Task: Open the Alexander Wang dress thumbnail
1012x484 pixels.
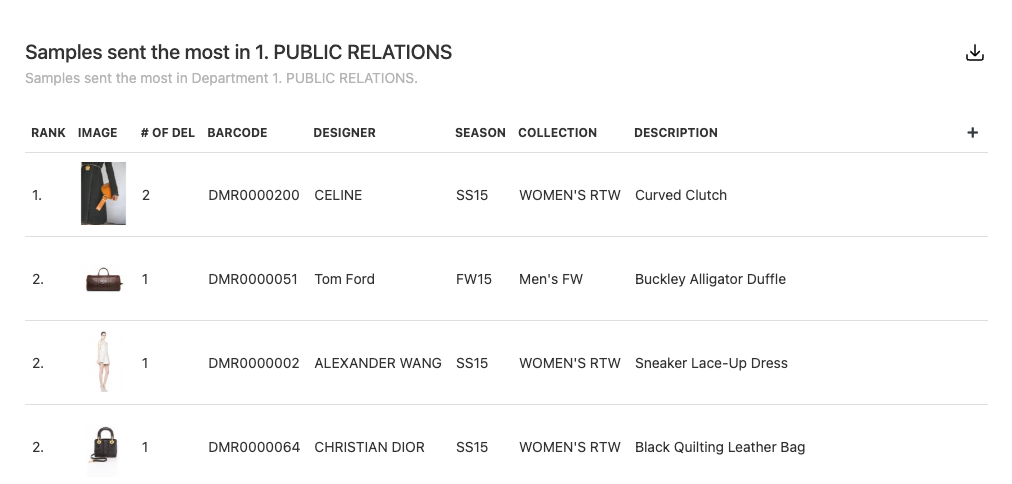Action: point(103,363)
